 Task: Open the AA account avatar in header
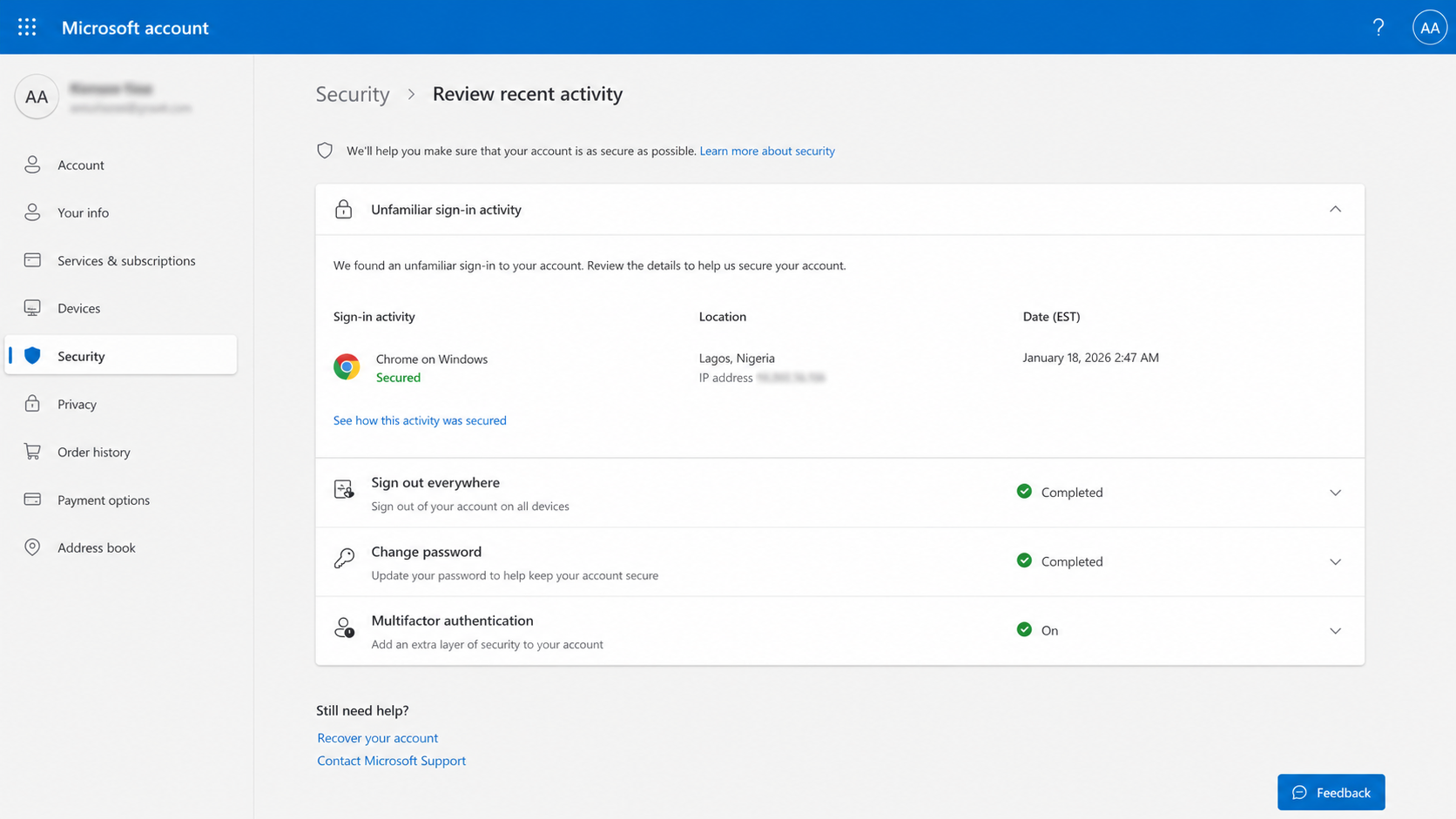pos(1429,28)
